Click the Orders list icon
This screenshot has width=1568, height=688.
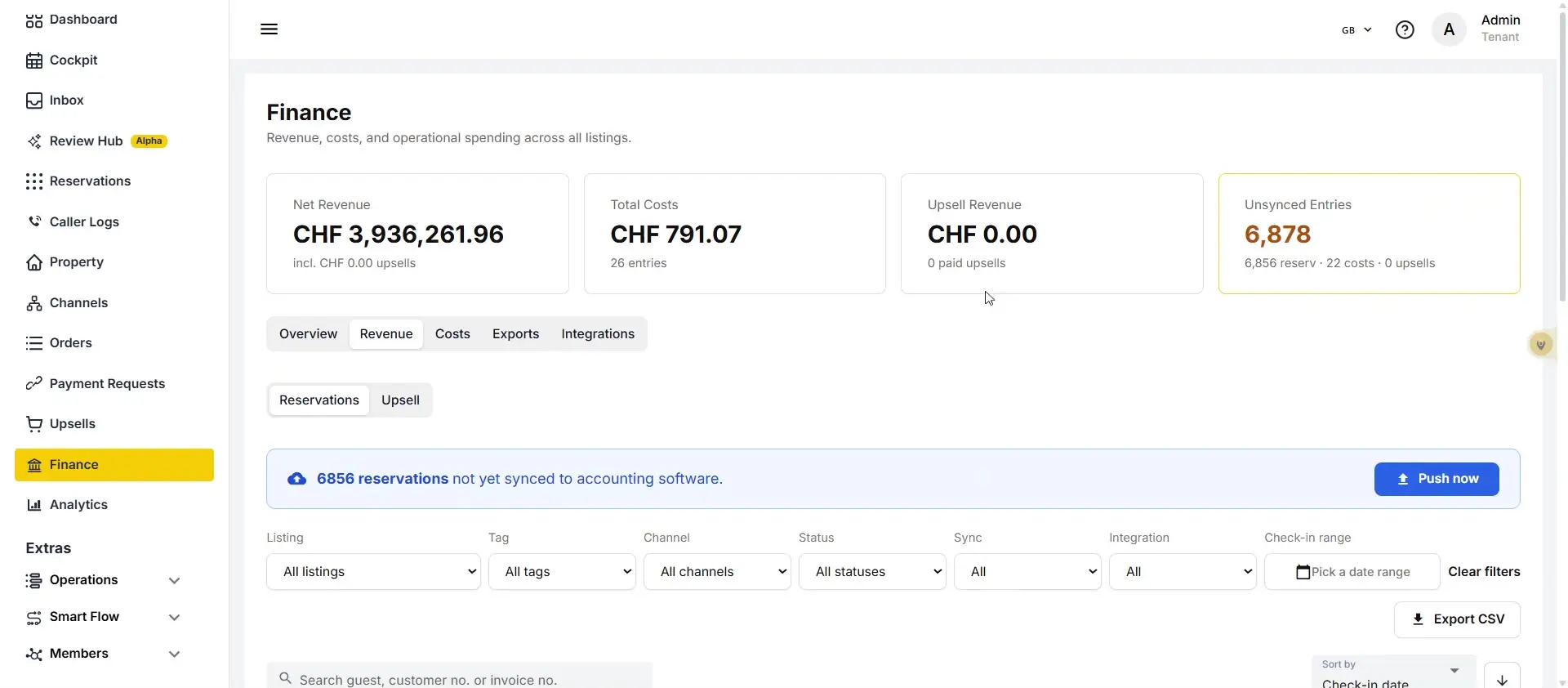[33, 343]
